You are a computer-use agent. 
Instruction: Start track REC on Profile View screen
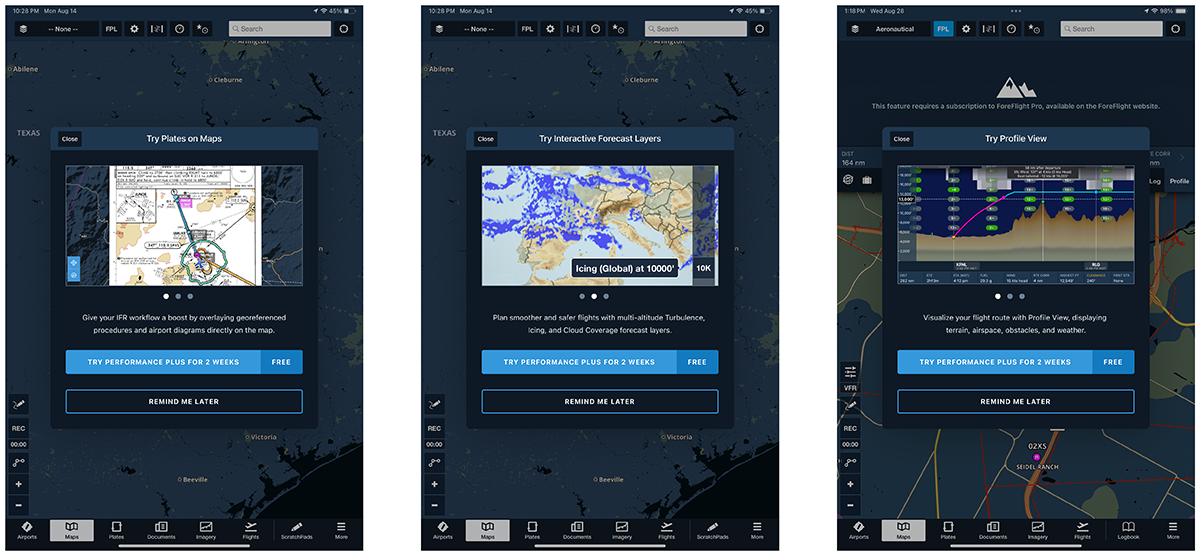click(851, 428)
